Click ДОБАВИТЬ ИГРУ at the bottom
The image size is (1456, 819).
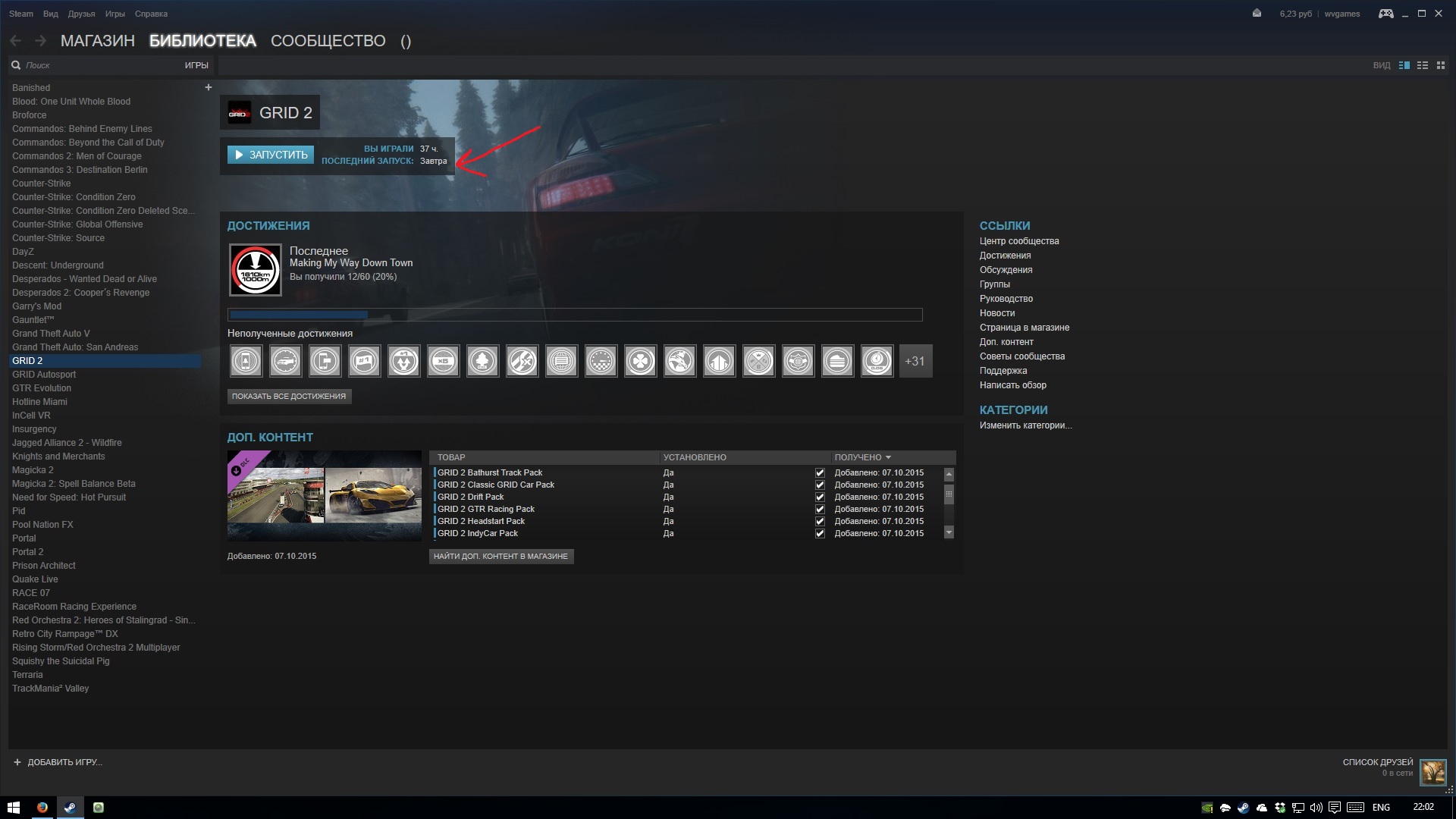[x=58, y=762]
